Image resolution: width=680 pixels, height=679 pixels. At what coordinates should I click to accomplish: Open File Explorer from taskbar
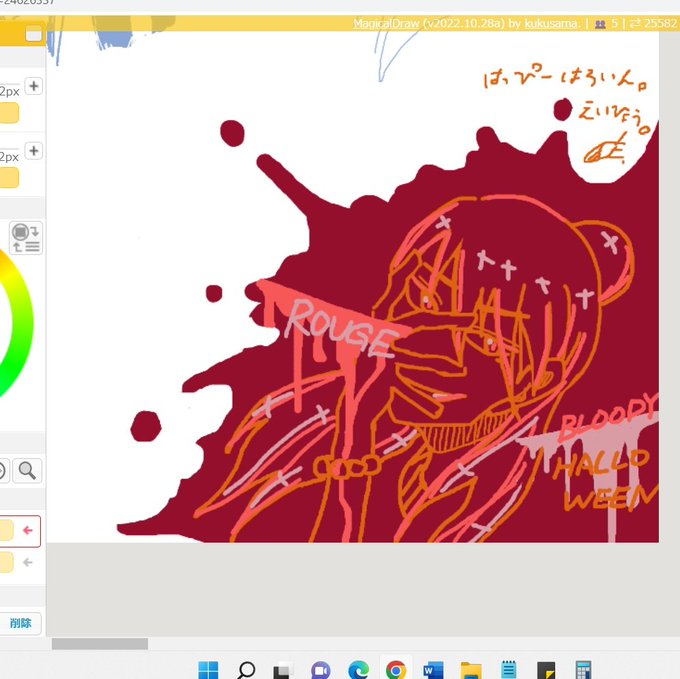[x=471, y=670]
